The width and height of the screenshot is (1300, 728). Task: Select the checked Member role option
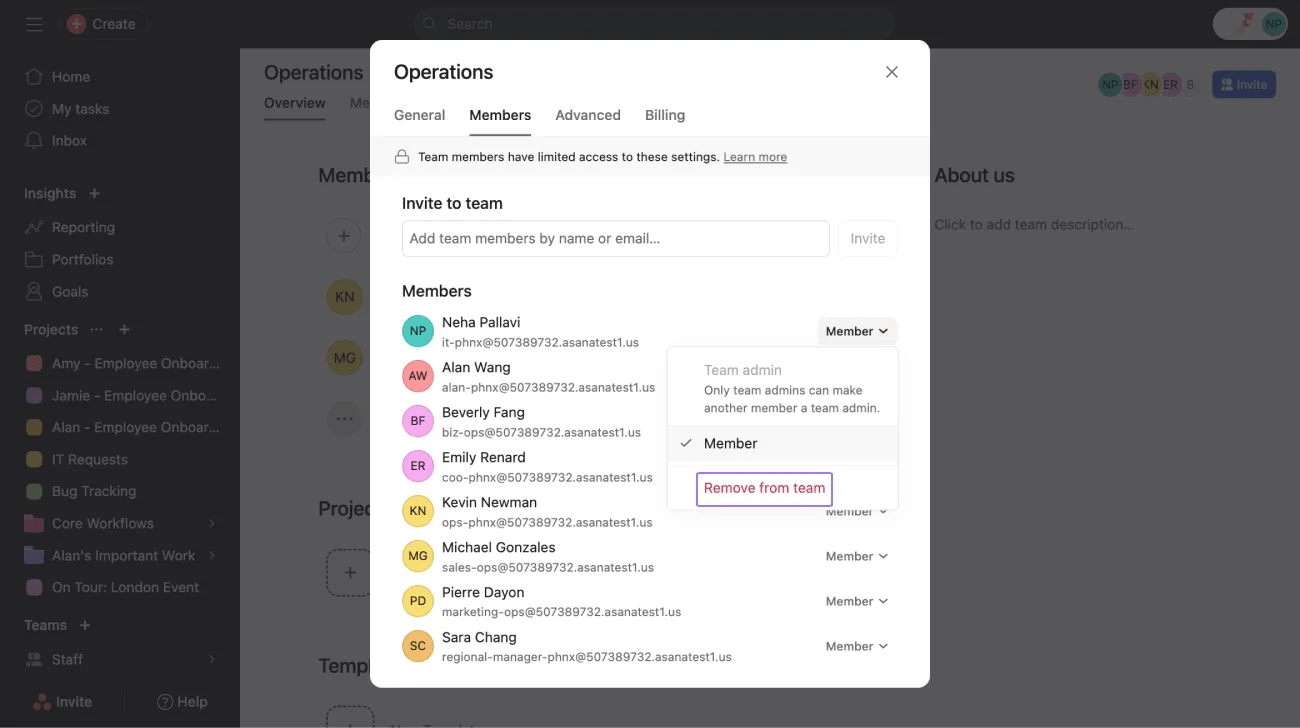pos(730,443)
